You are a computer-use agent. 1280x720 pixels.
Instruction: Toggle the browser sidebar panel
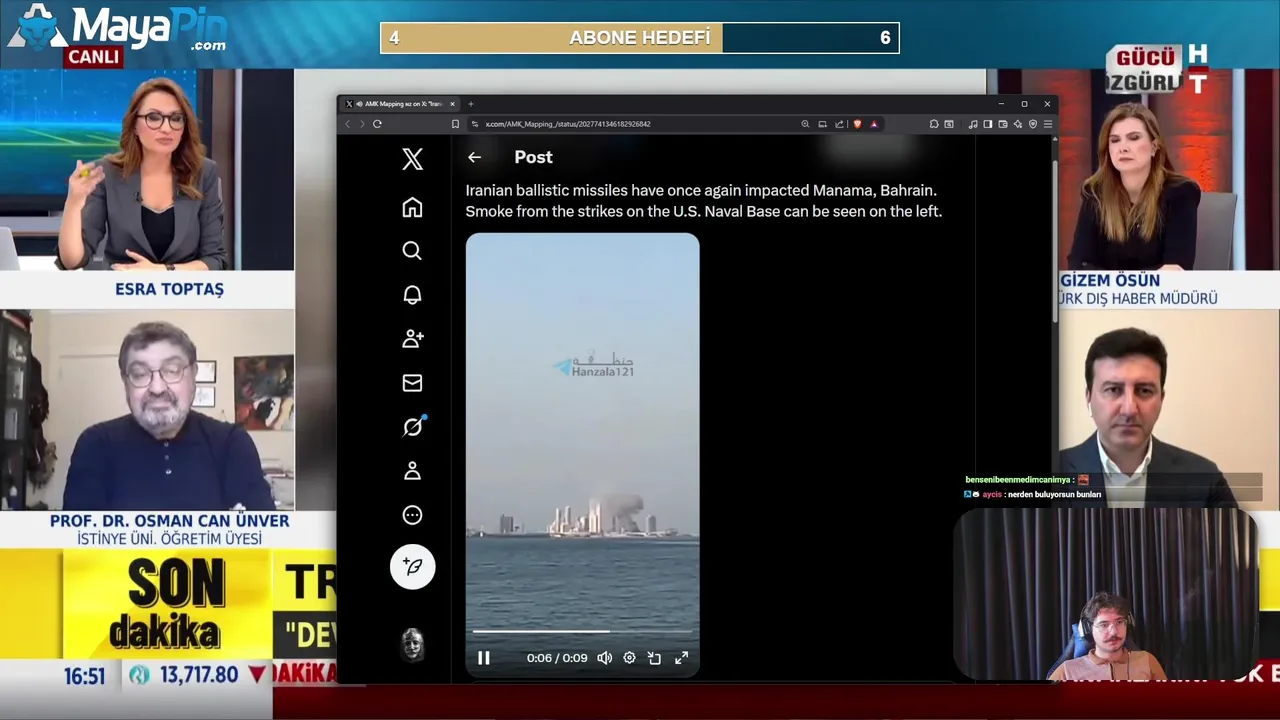click(x=988, y=124)
